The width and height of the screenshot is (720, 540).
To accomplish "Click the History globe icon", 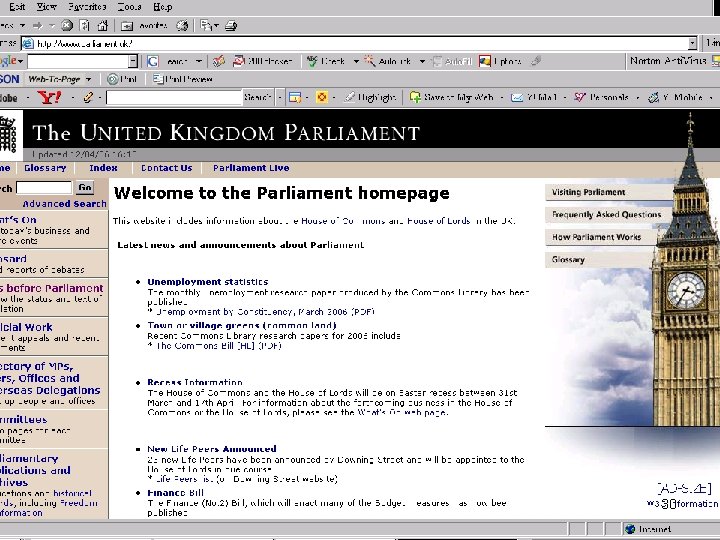I will pyautogui.click(x=183, y=26).
